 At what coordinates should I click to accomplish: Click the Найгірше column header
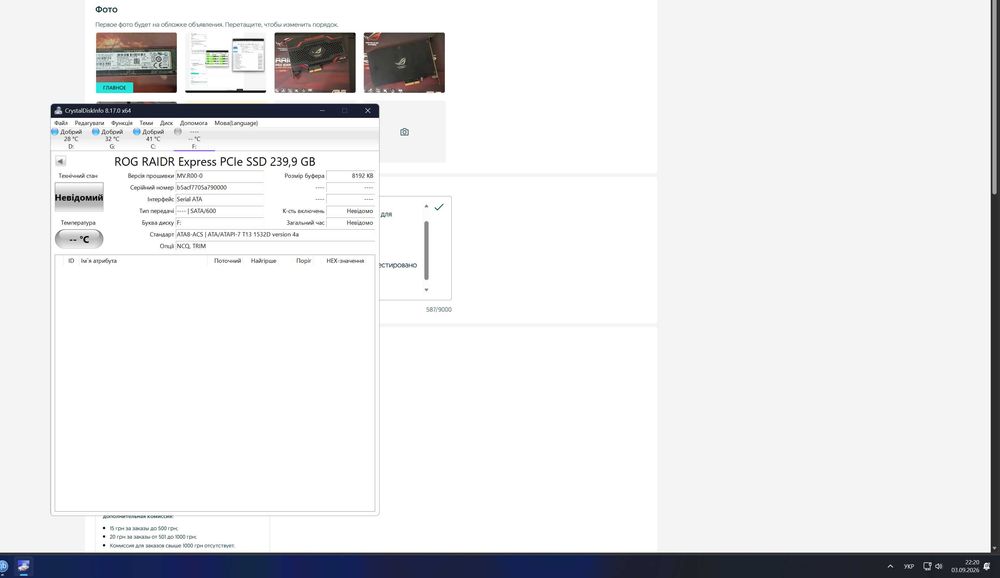[263, 261]
